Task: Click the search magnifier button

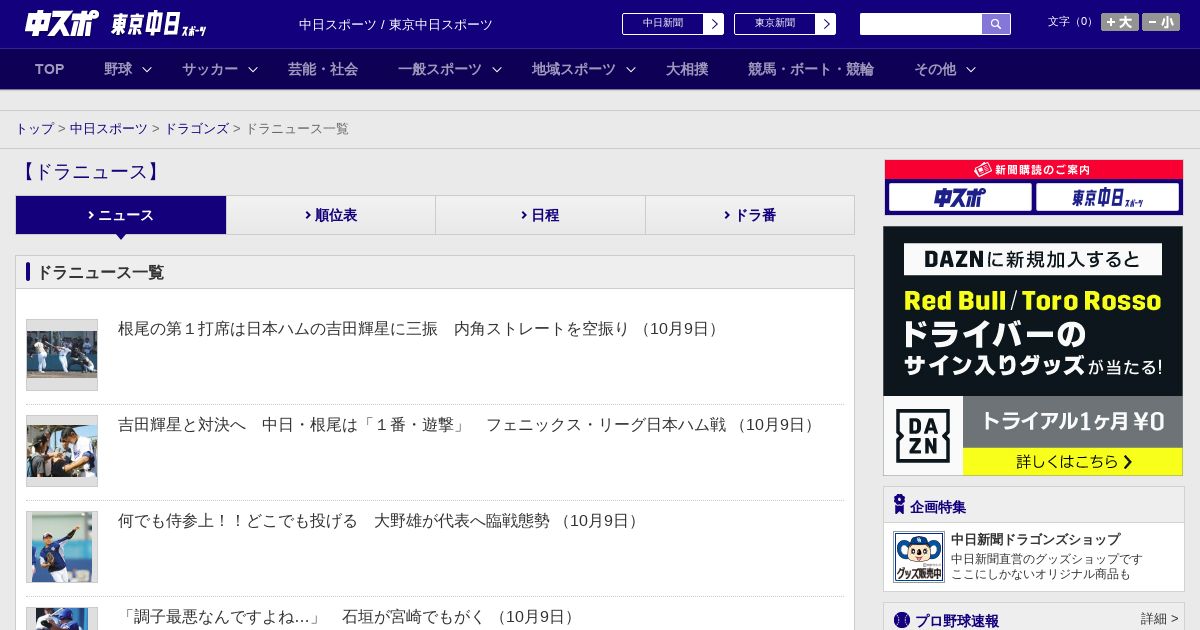Action: (x=996, y=24)
